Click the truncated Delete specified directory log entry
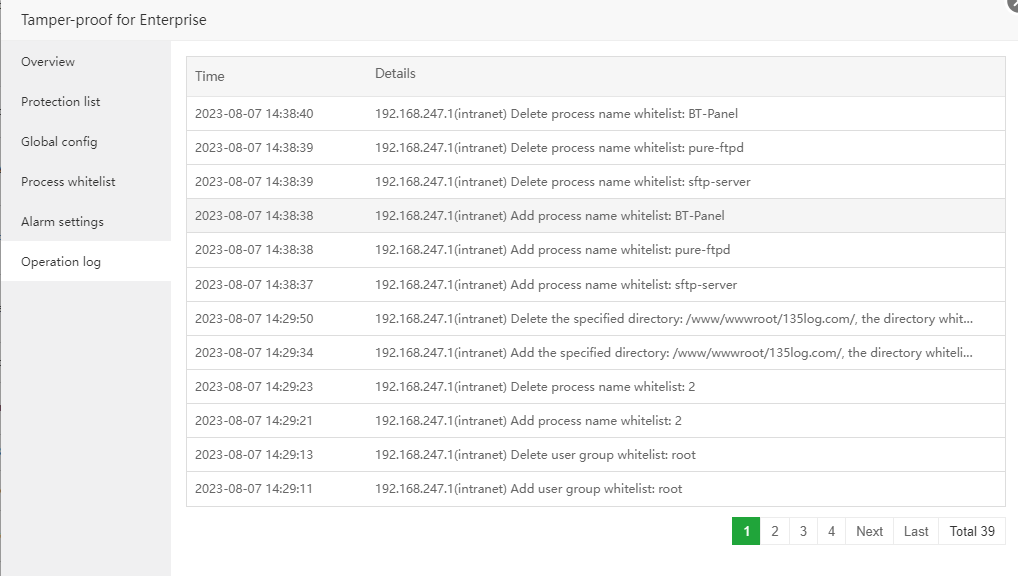The width and height of the screenshot is (1018, 576). click(x=673, y=319)
